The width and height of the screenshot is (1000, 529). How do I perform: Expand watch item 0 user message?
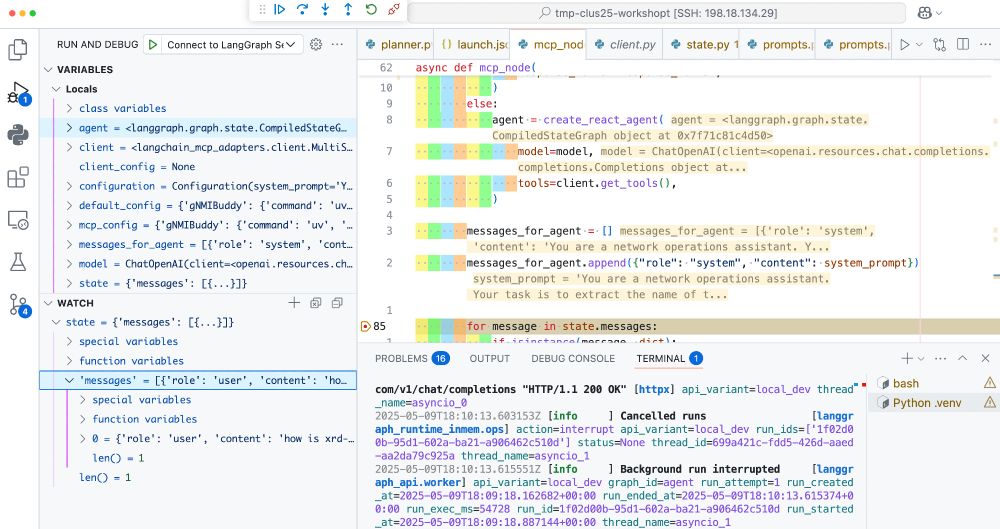tap(83, 438)
